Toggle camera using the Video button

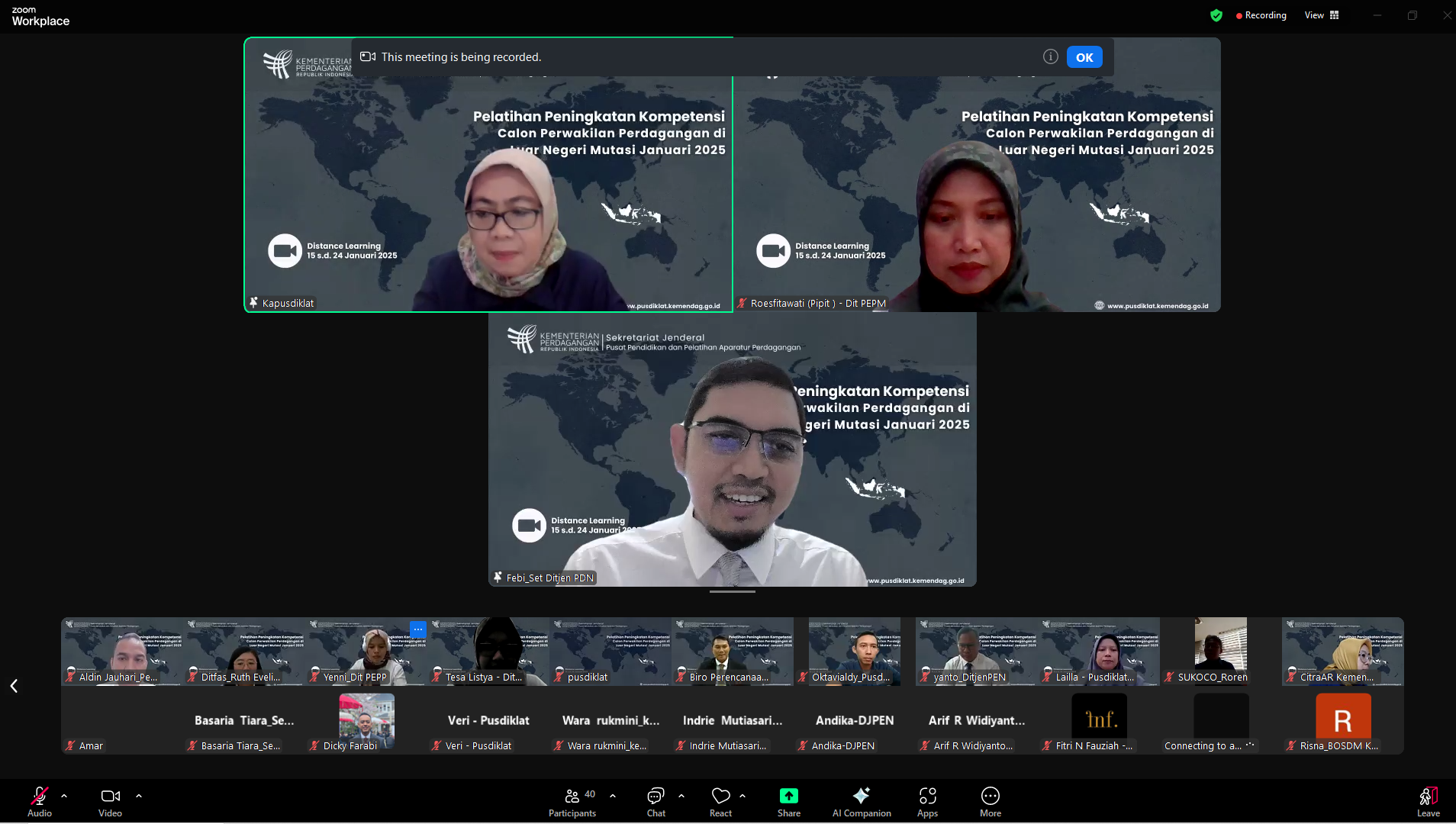(110, 801)
